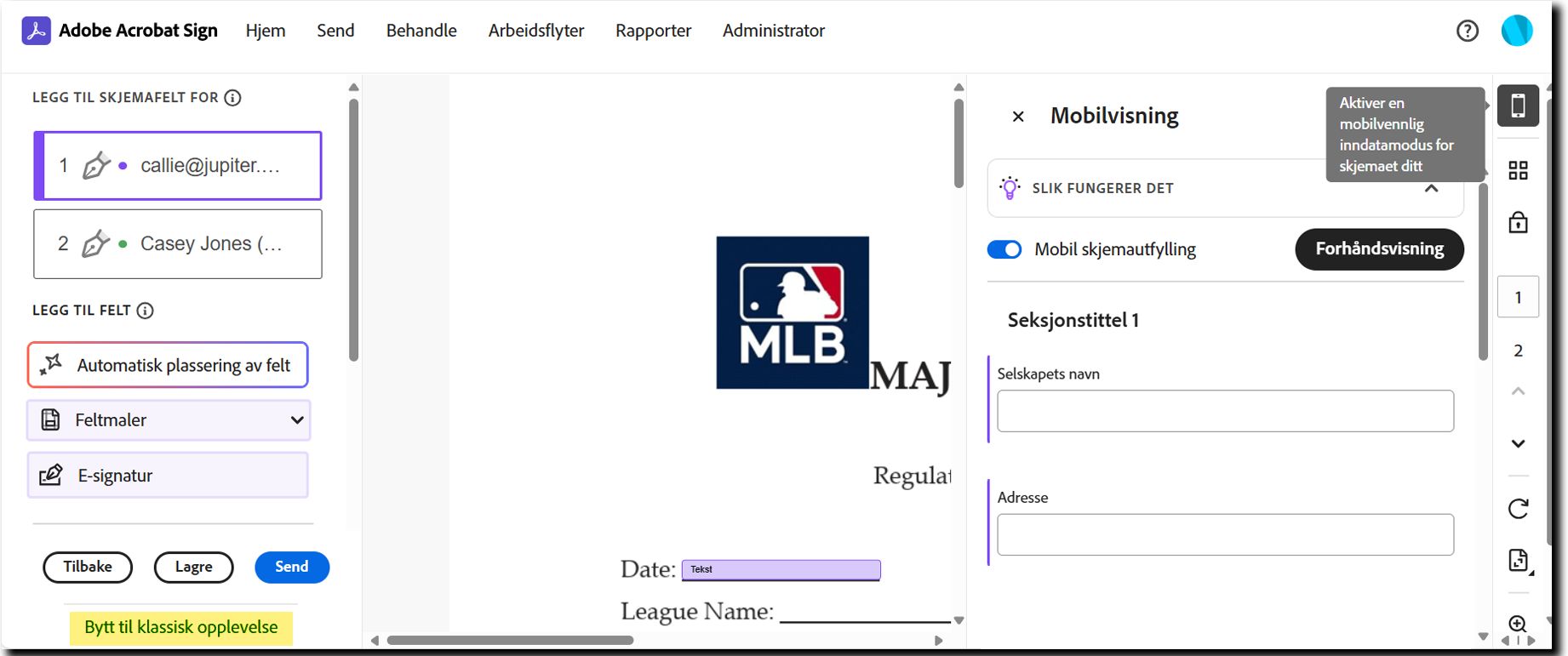1568x656 pixels.
Task: Open the user profile avatar
Action: 1517,31
